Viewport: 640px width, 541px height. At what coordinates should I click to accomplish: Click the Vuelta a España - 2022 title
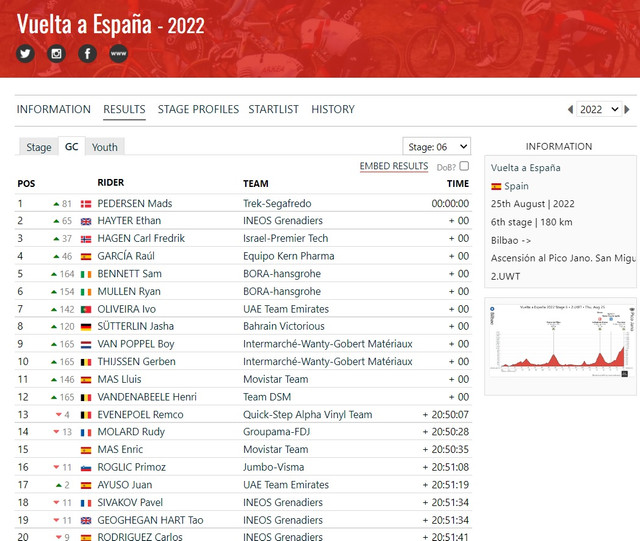pyautogui.click(x=111, y=24)
